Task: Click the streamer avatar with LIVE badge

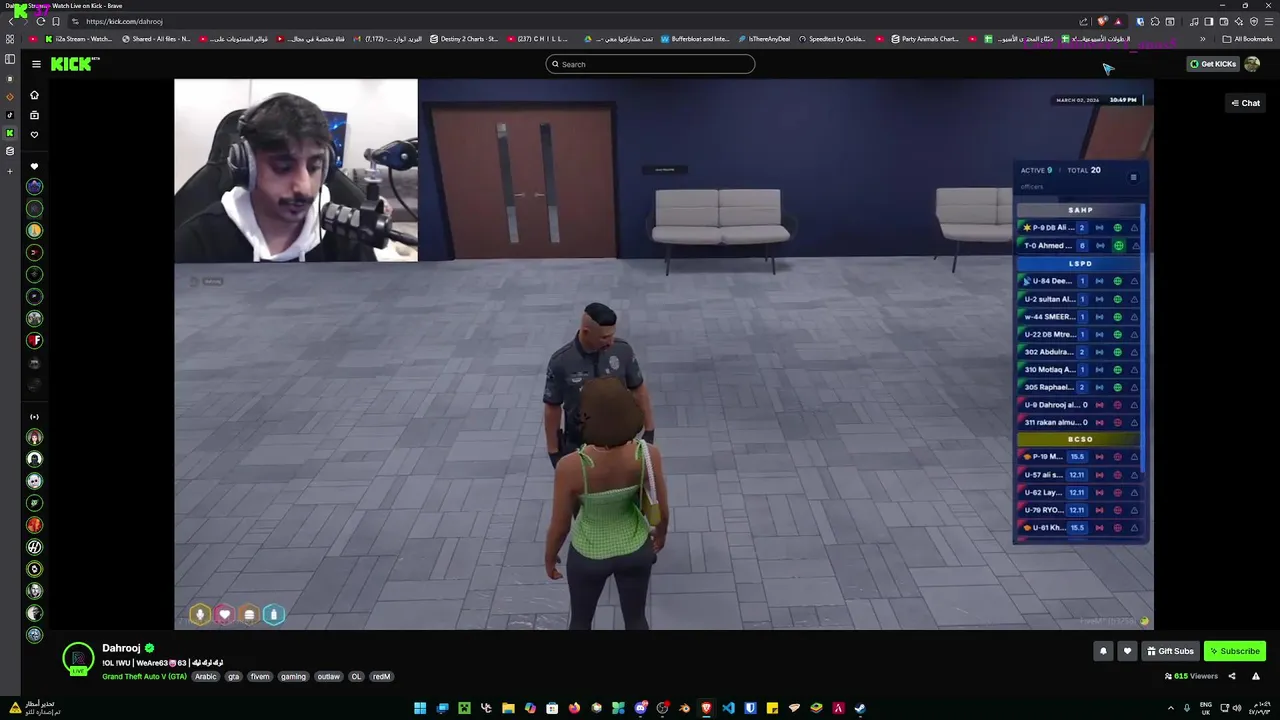Action: [78, 659]
